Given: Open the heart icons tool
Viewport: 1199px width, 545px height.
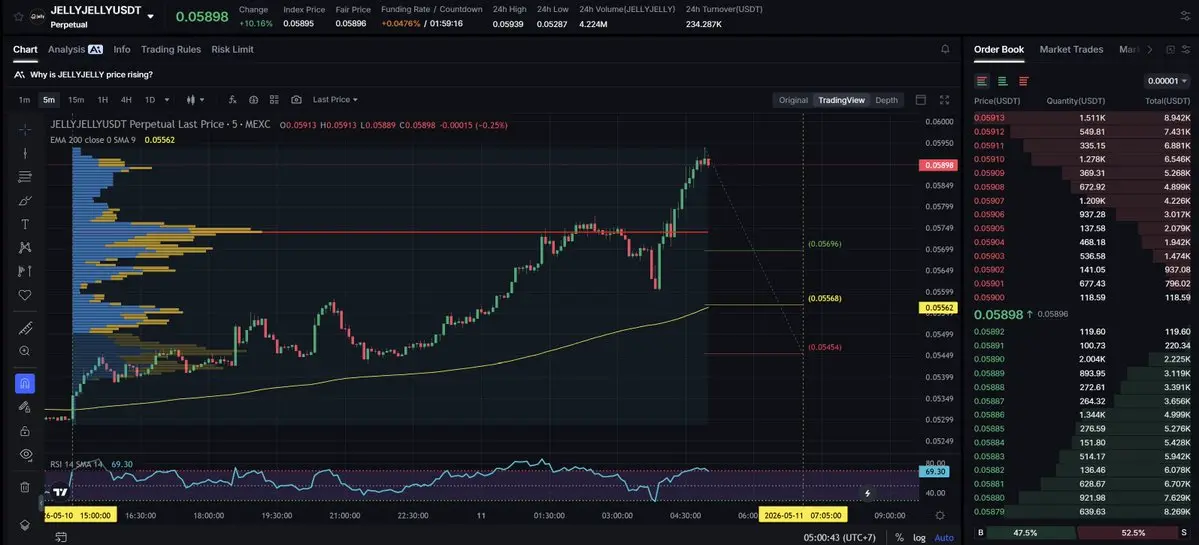Looking at the screenshot, I should [24, 294].
